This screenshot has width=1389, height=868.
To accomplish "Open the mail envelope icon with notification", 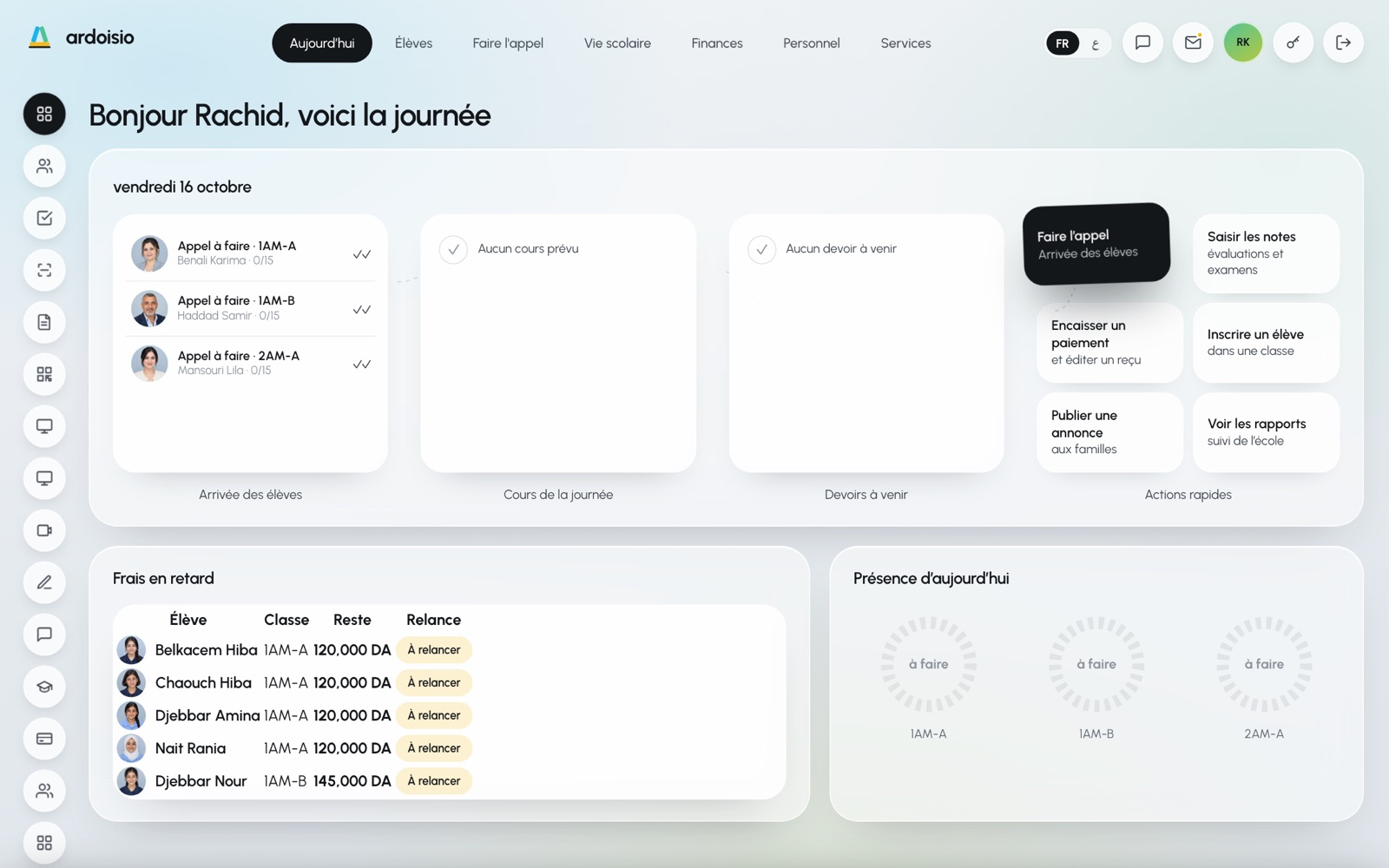I will [1193, 43].
